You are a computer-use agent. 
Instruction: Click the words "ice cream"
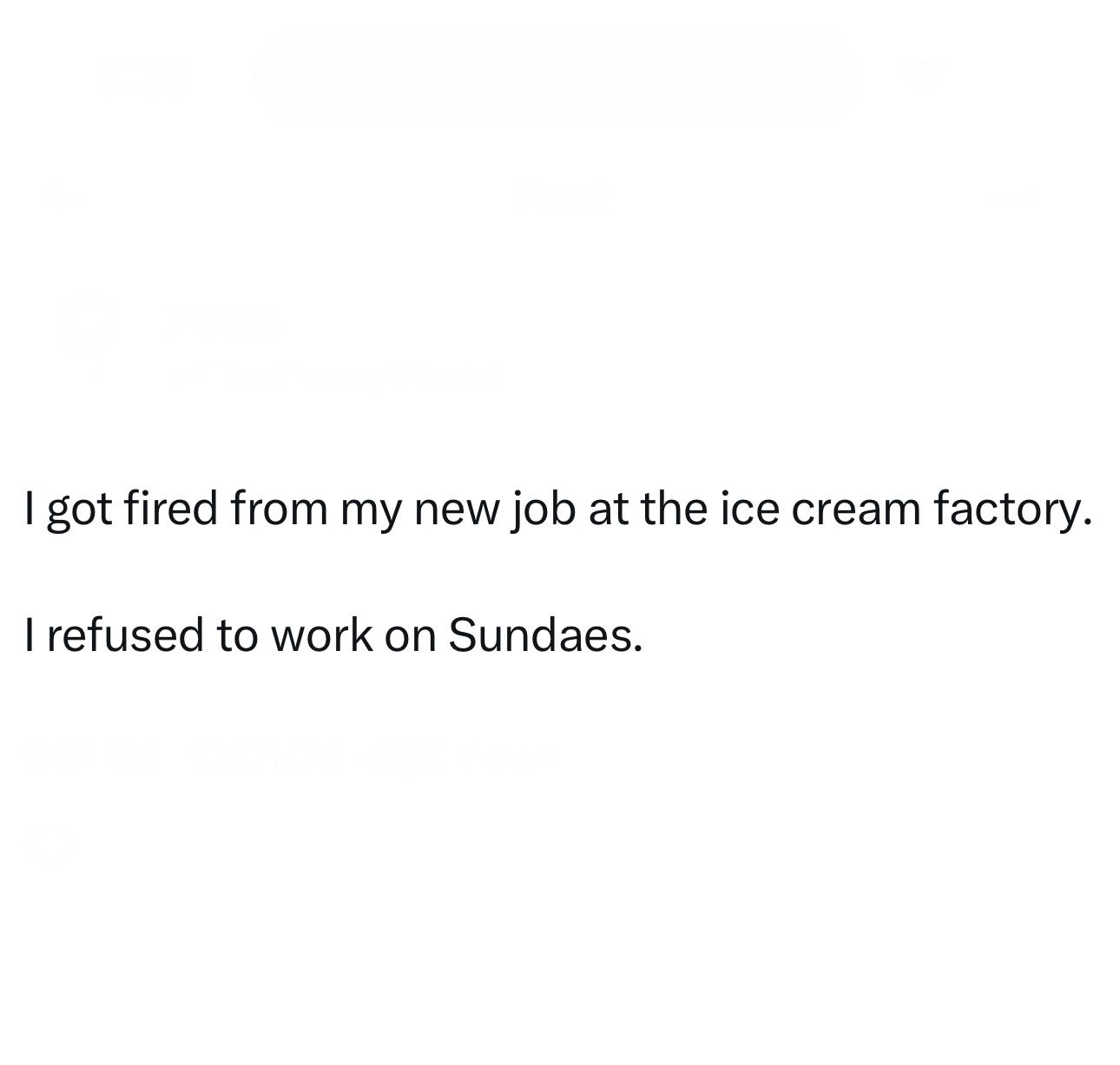(x=820, y=509)
